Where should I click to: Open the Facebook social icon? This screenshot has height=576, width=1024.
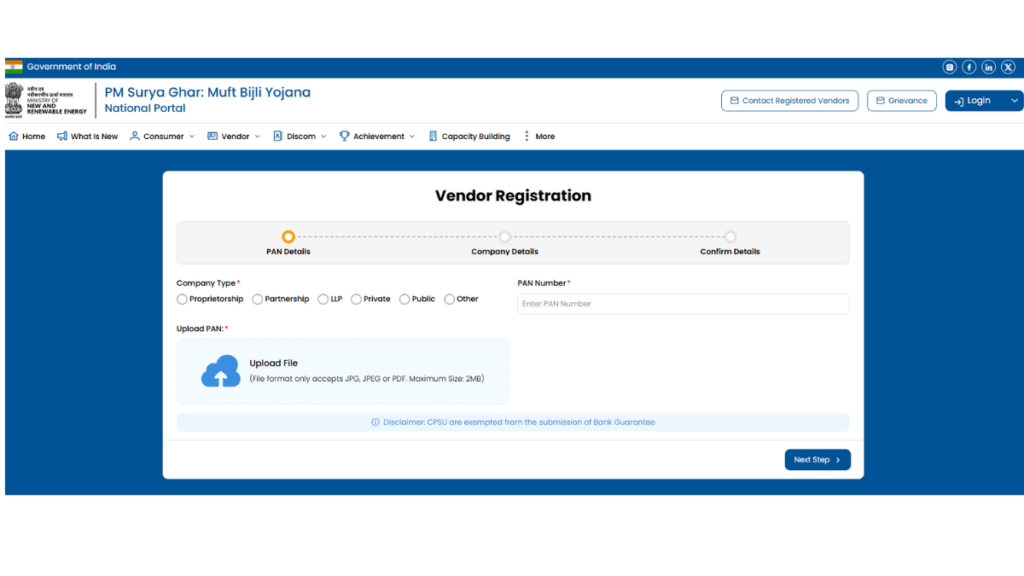point(969,67)
